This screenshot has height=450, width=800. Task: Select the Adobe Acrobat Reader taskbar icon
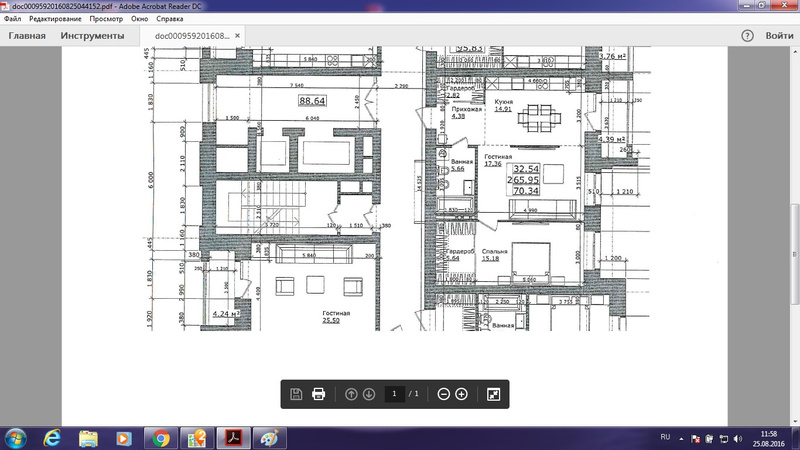coord(233,439)
